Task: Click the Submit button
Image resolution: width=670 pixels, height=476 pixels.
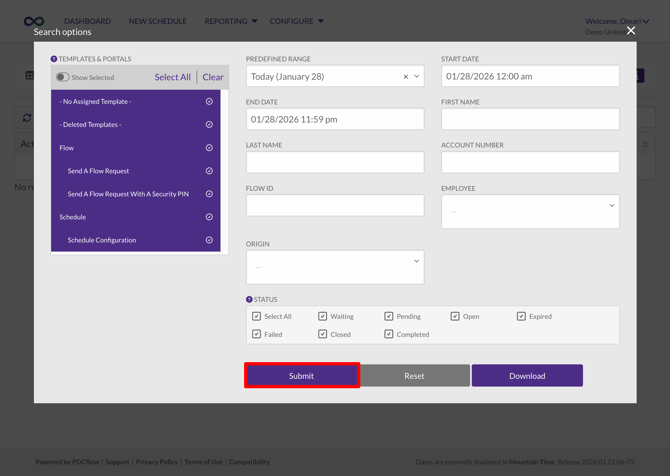Action: (302, 376)
